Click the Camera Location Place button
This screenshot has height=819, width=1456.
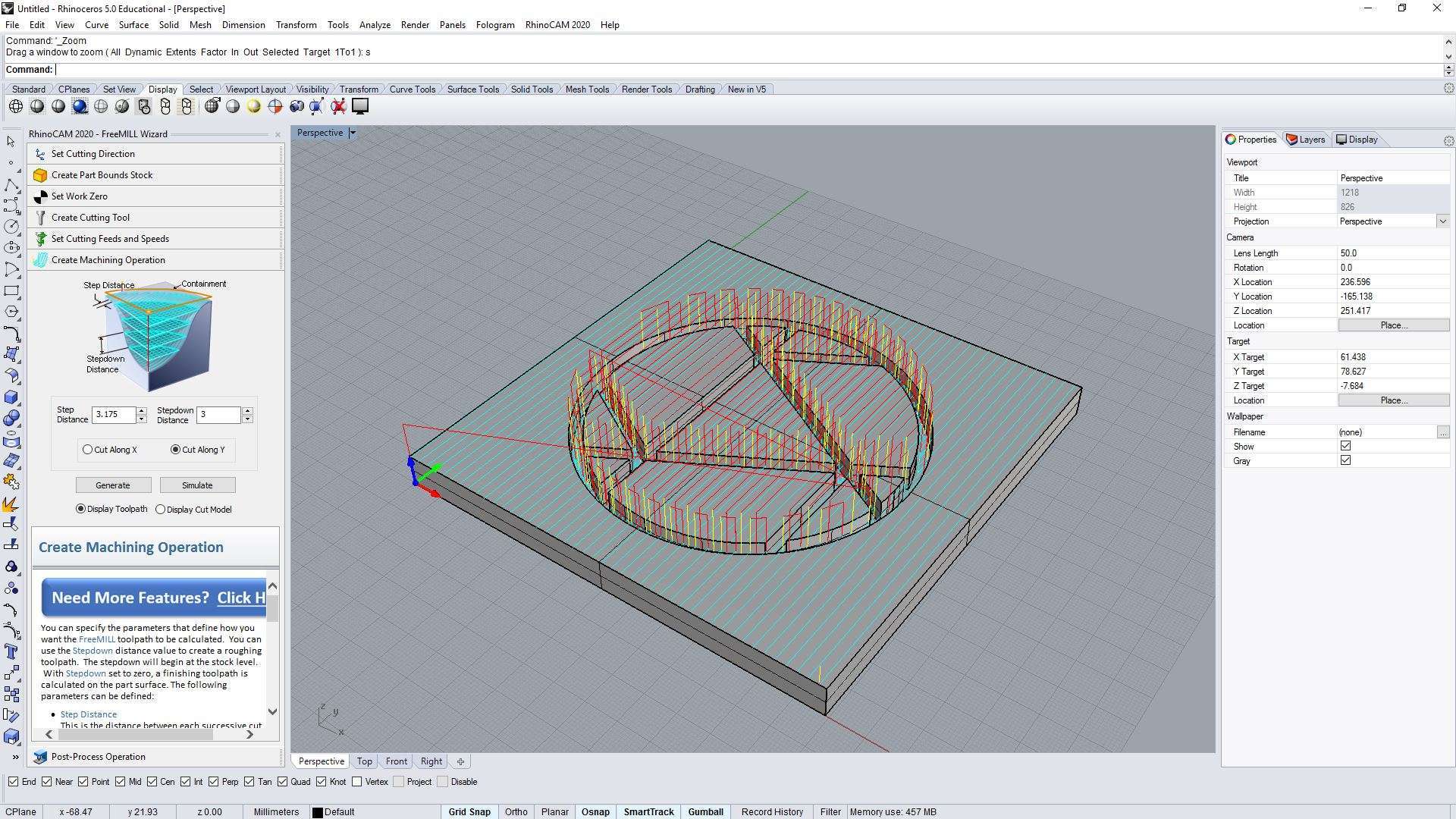tap(1394, 325)
